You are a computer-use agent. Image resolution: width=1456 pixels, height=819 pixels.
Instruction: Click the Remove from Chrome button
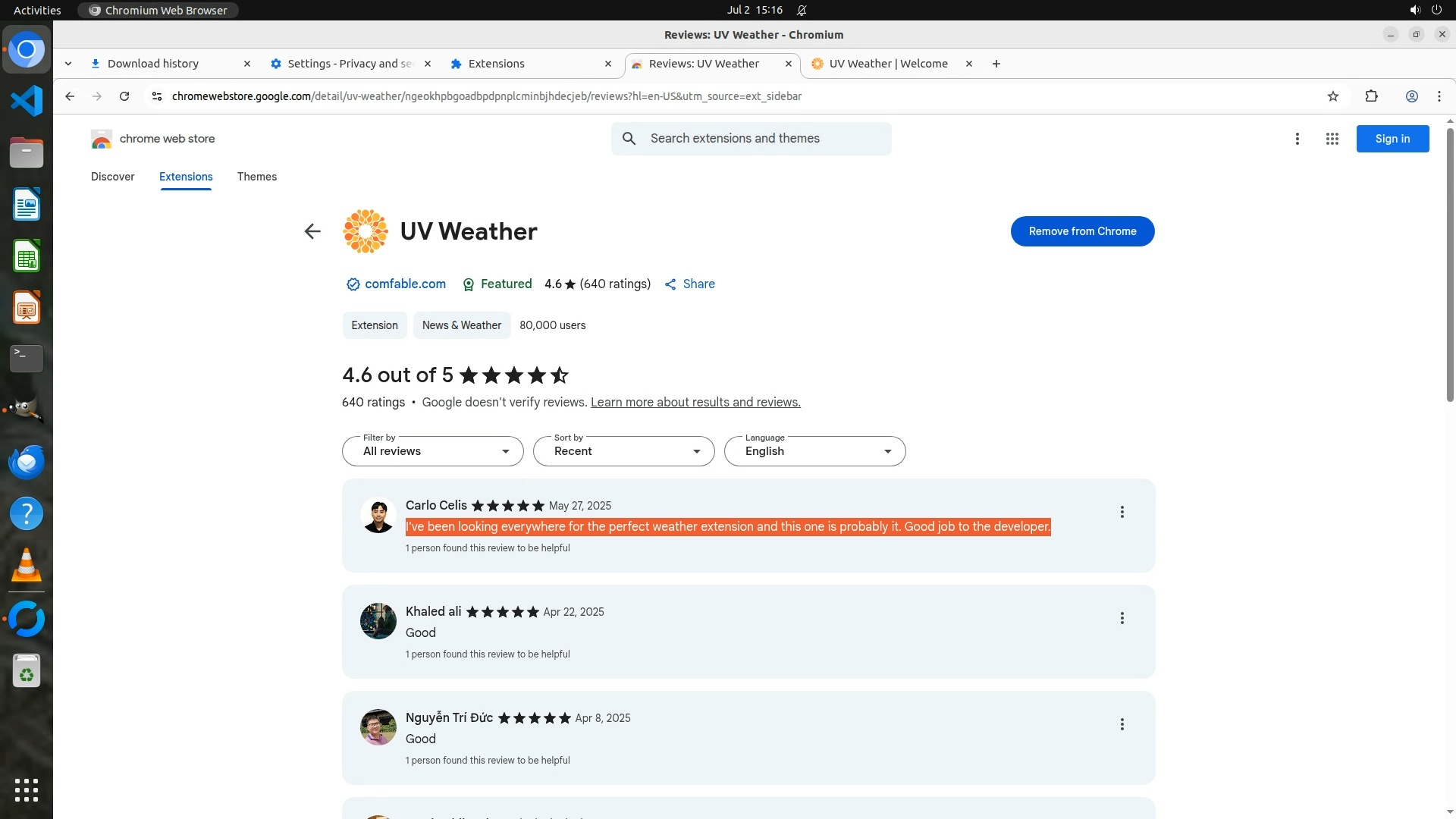[x=1082, y=231]
